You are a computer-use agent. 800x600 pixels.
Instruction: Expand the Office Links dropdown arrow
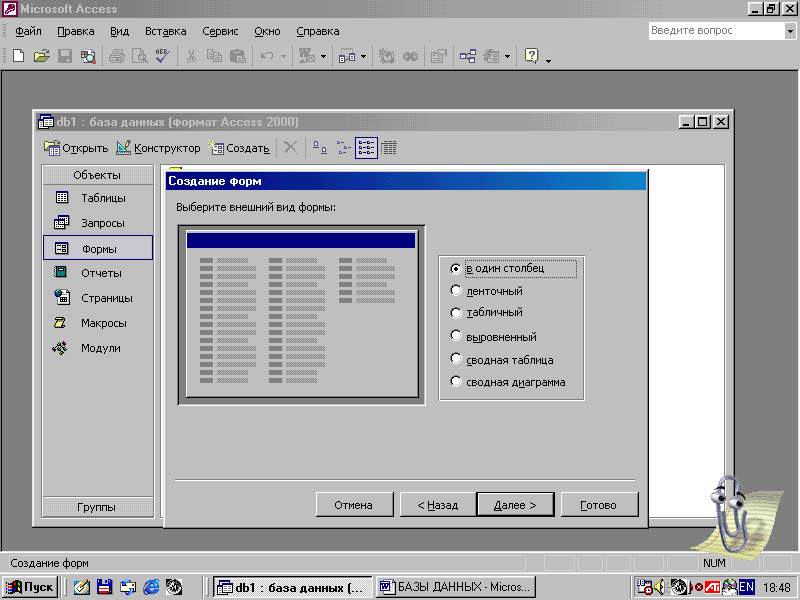(323, 56)
